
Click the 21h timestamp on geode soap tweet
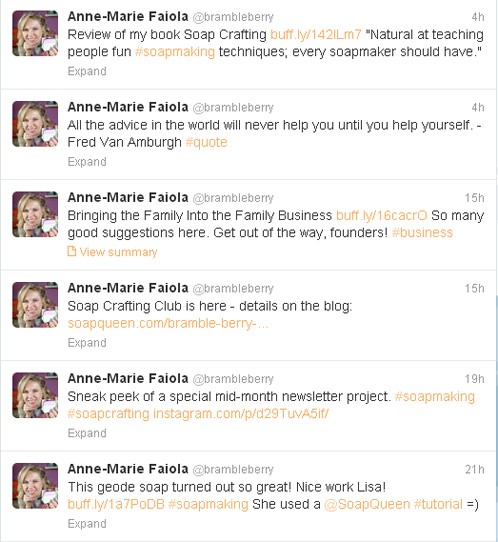(474, 469)
